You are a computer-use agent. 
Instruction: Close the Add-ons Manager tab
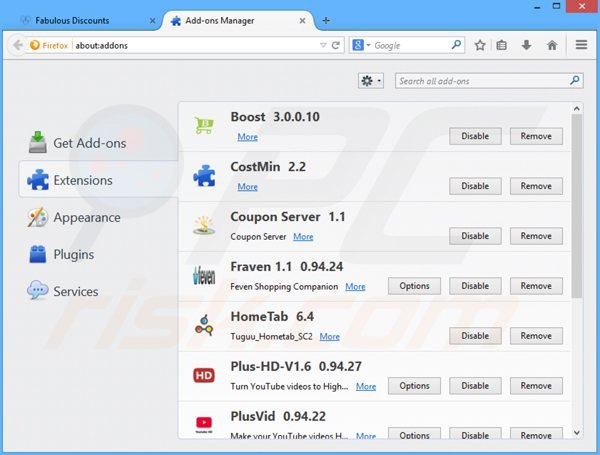[x=302, y=21]
